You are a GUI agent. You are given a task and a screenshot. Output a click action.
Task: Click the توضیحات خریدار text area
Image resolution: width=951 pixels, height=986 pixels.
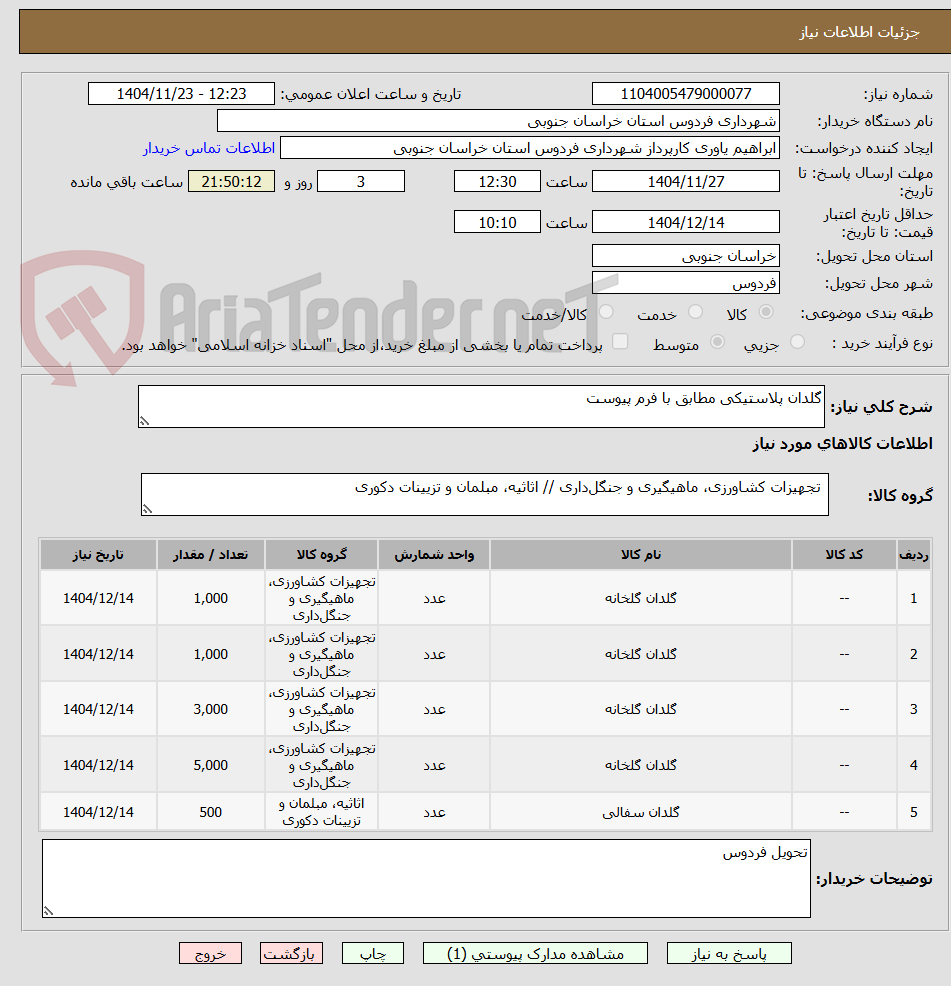pos(426,878)
